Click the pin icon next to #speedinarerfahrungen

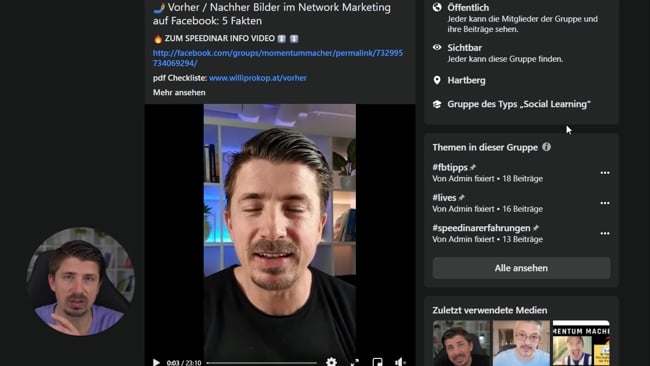536,228
